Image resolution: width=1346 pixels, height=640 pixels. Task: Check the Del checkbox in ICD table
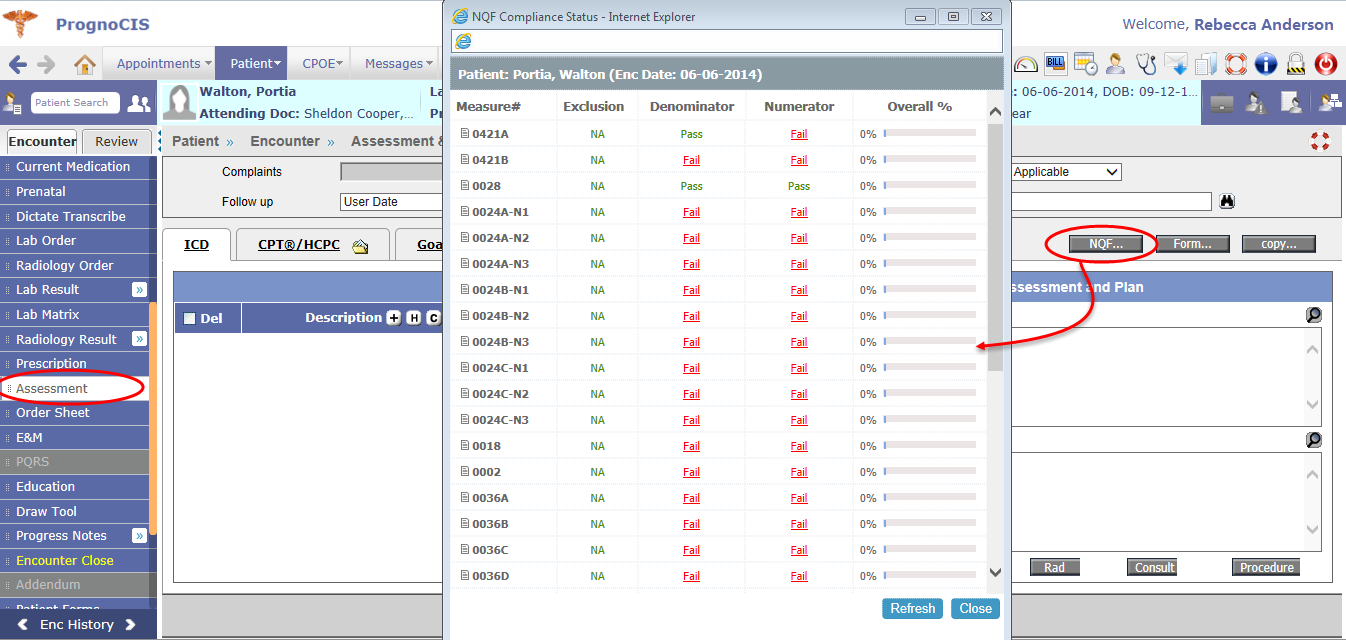tap(189, 319)
